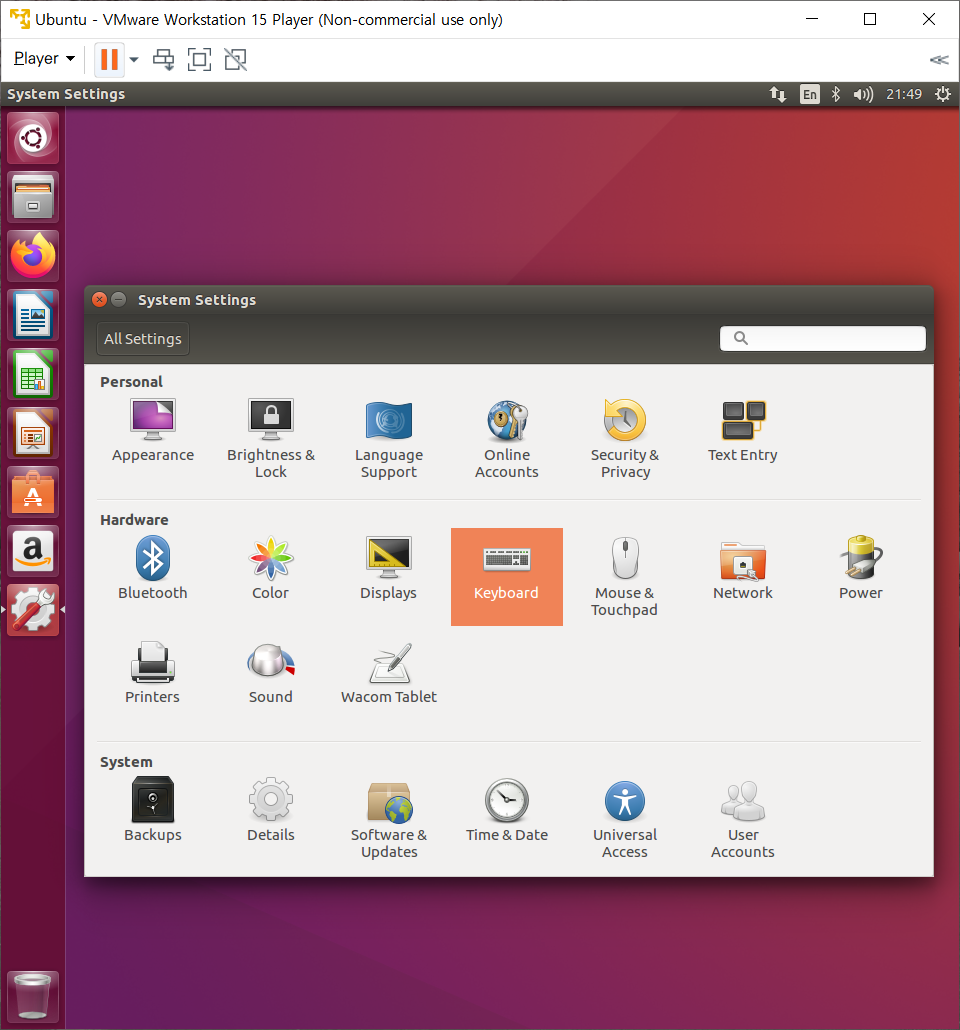Screen dimensions: 960x1030
Task: Open Appearance settings
Action: [152, 430]
